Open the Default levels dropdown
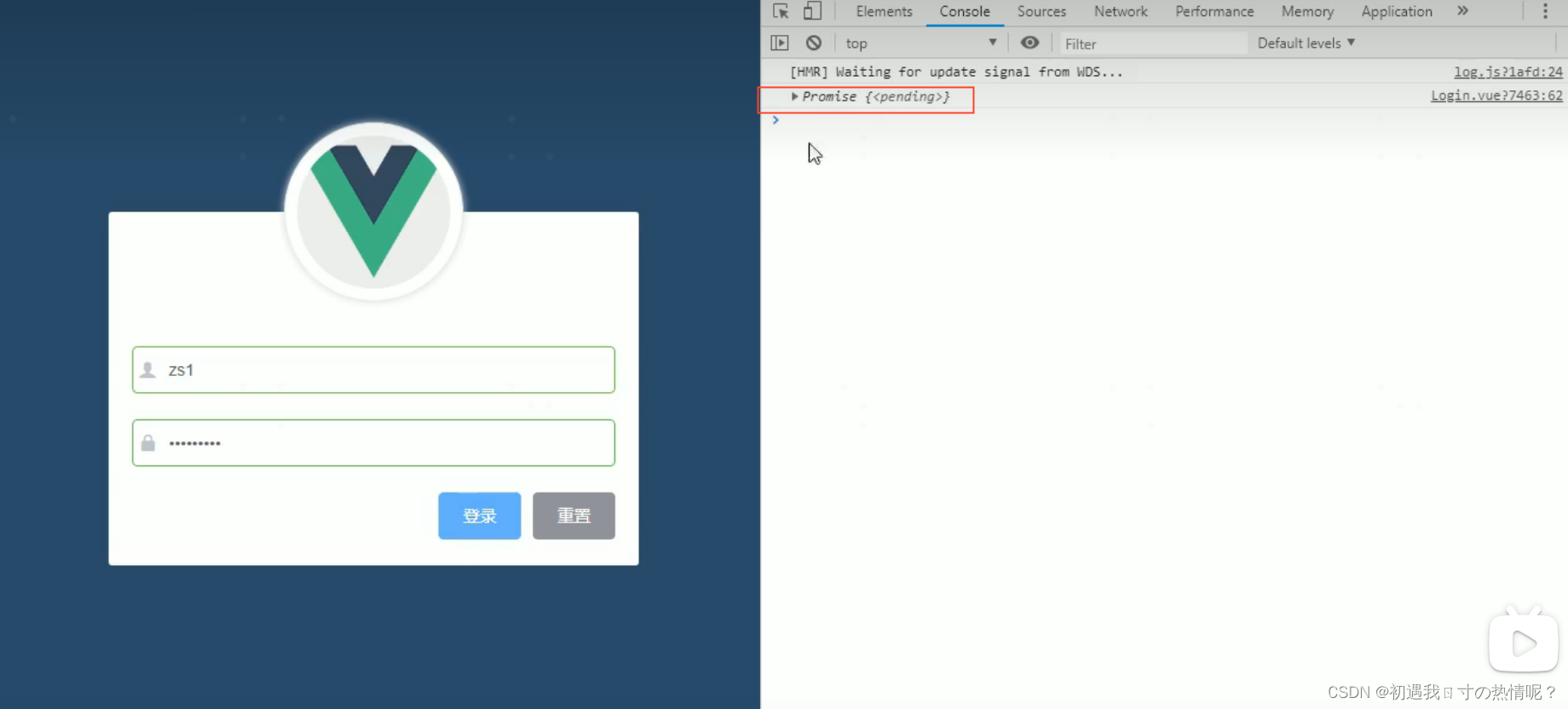The image size is (1568, 709). pyautogui.click(x=1306, y=43)
